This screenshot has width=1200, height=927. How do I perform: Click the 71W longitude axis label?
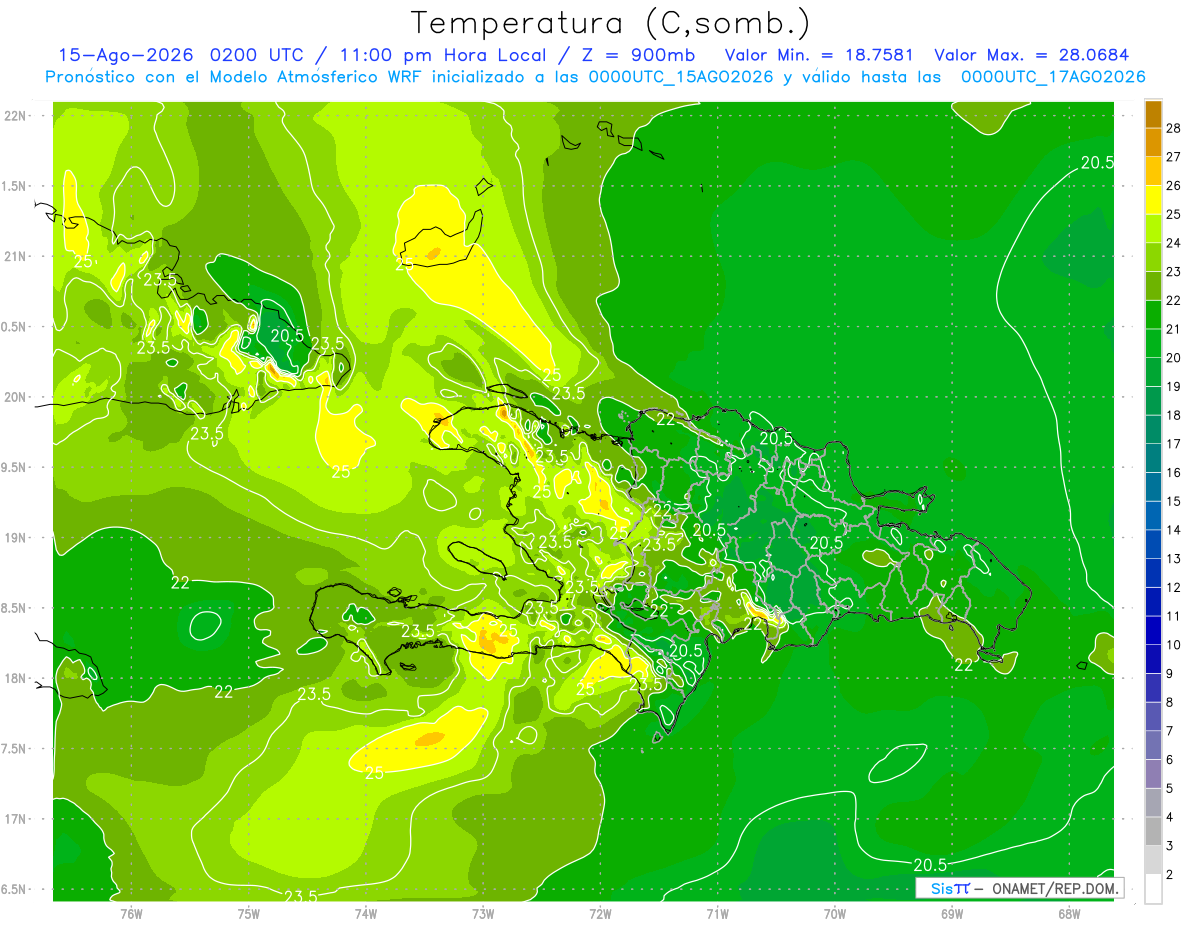point(717,913)
